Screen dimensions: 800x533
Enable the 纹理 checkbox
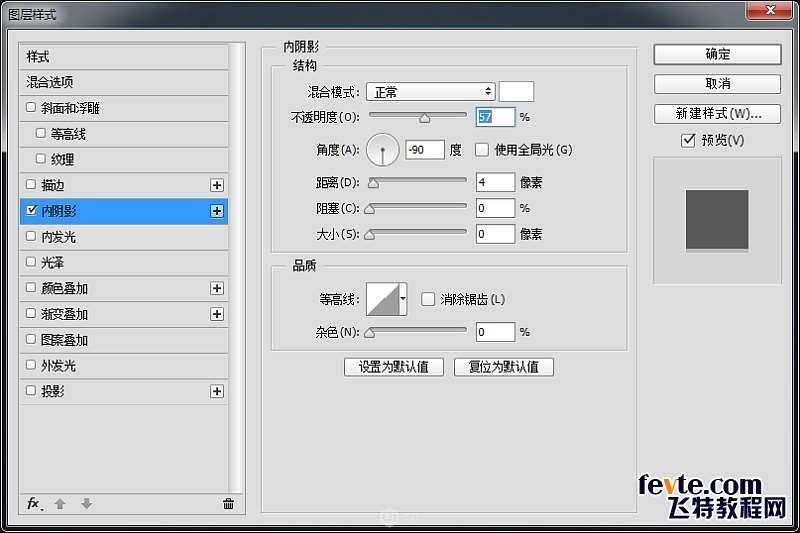(x=41, y=159)
